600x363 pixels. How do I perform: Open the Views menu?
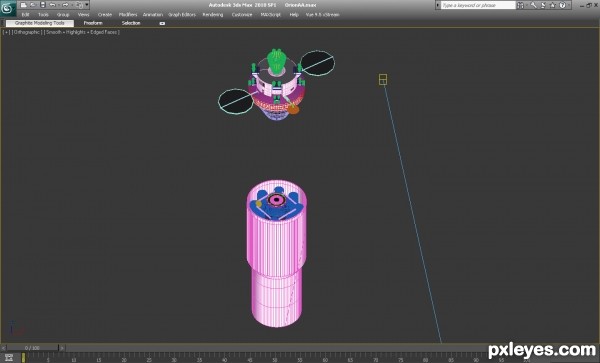click(x=83, y=15)
